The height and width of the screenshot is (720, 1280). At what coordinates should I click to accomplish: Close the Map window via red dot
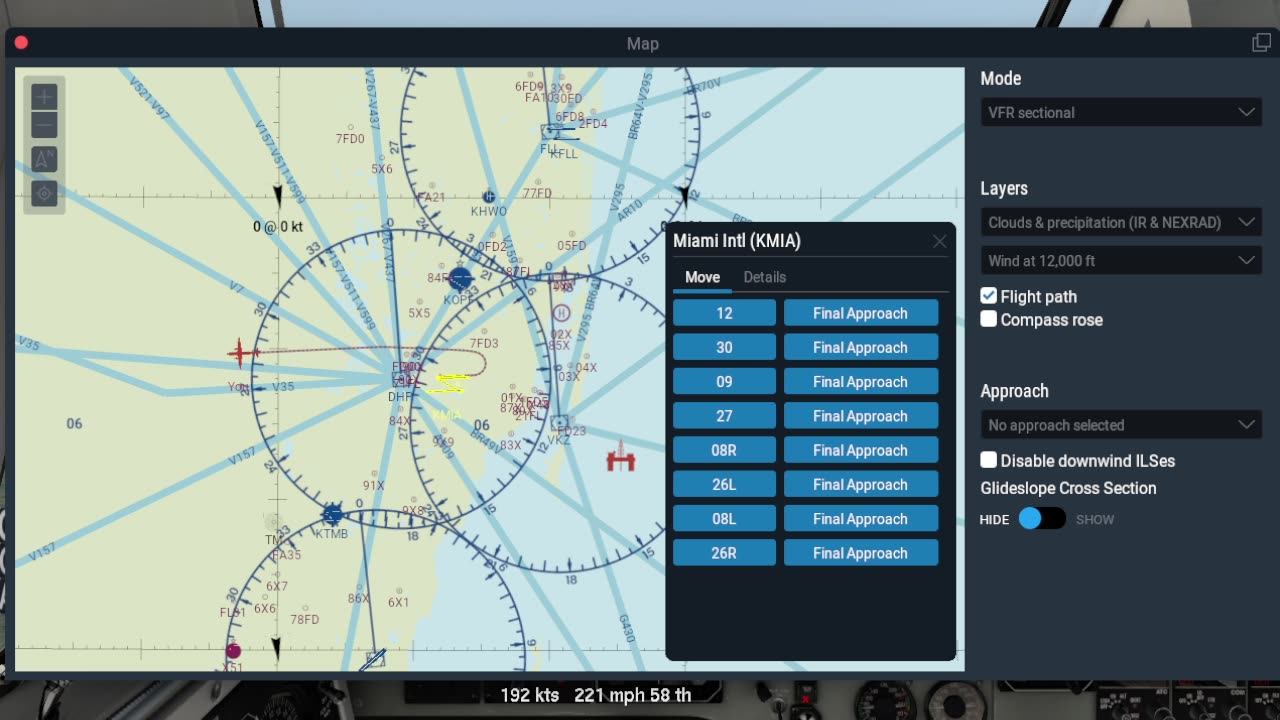click(x=21, y=43)
